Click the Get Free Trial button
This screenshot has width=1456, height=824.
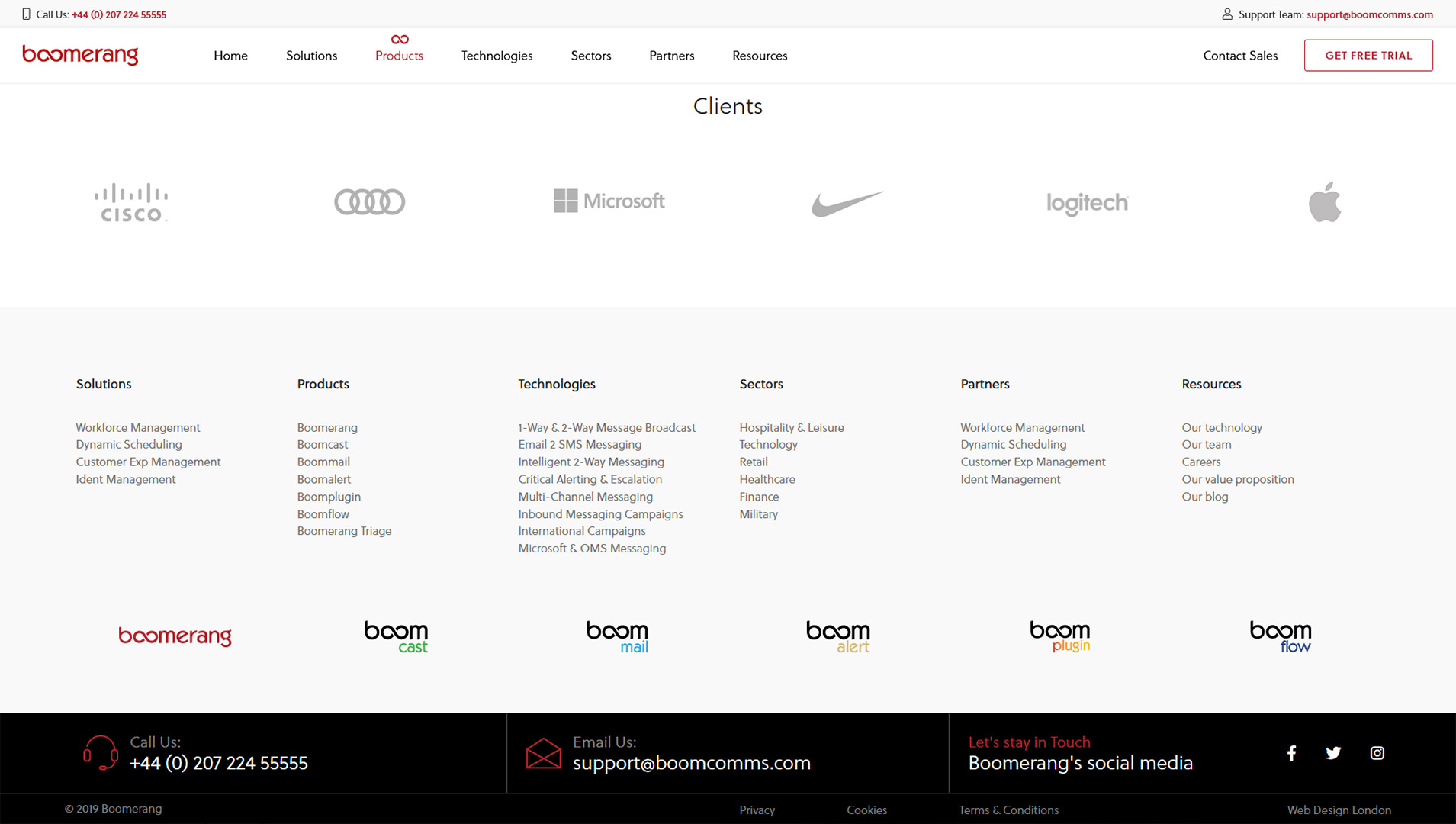tap(1368, 56)
